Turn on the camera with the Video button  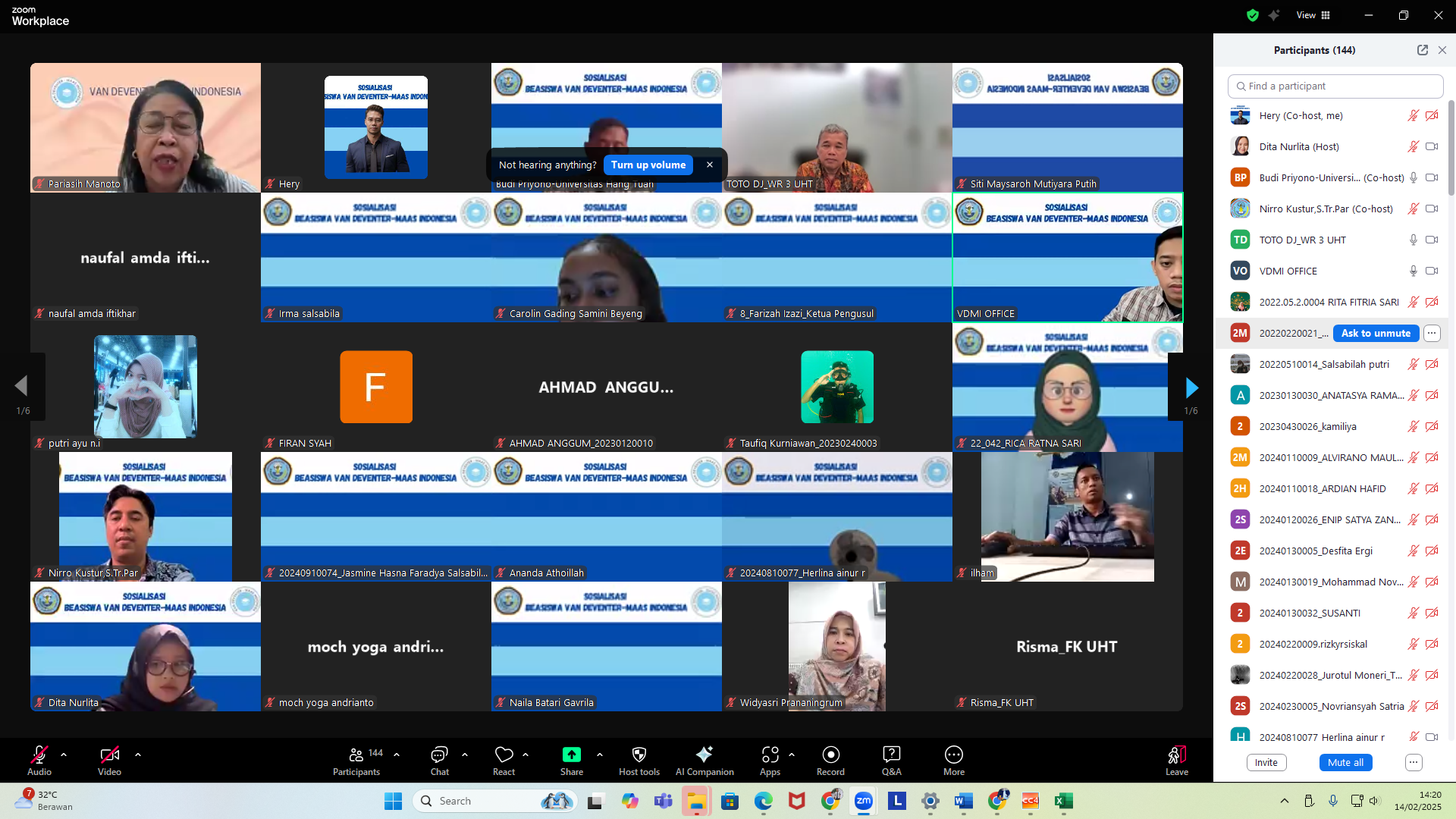pos(109,755)
